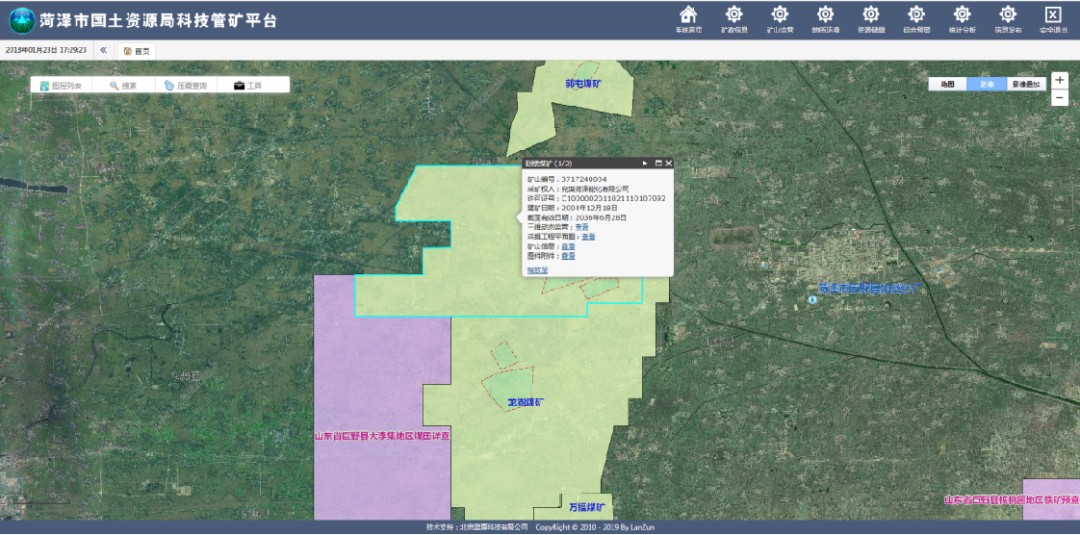
Task: Show next feature in popup arrow
Action: click(x=645, y=163)
